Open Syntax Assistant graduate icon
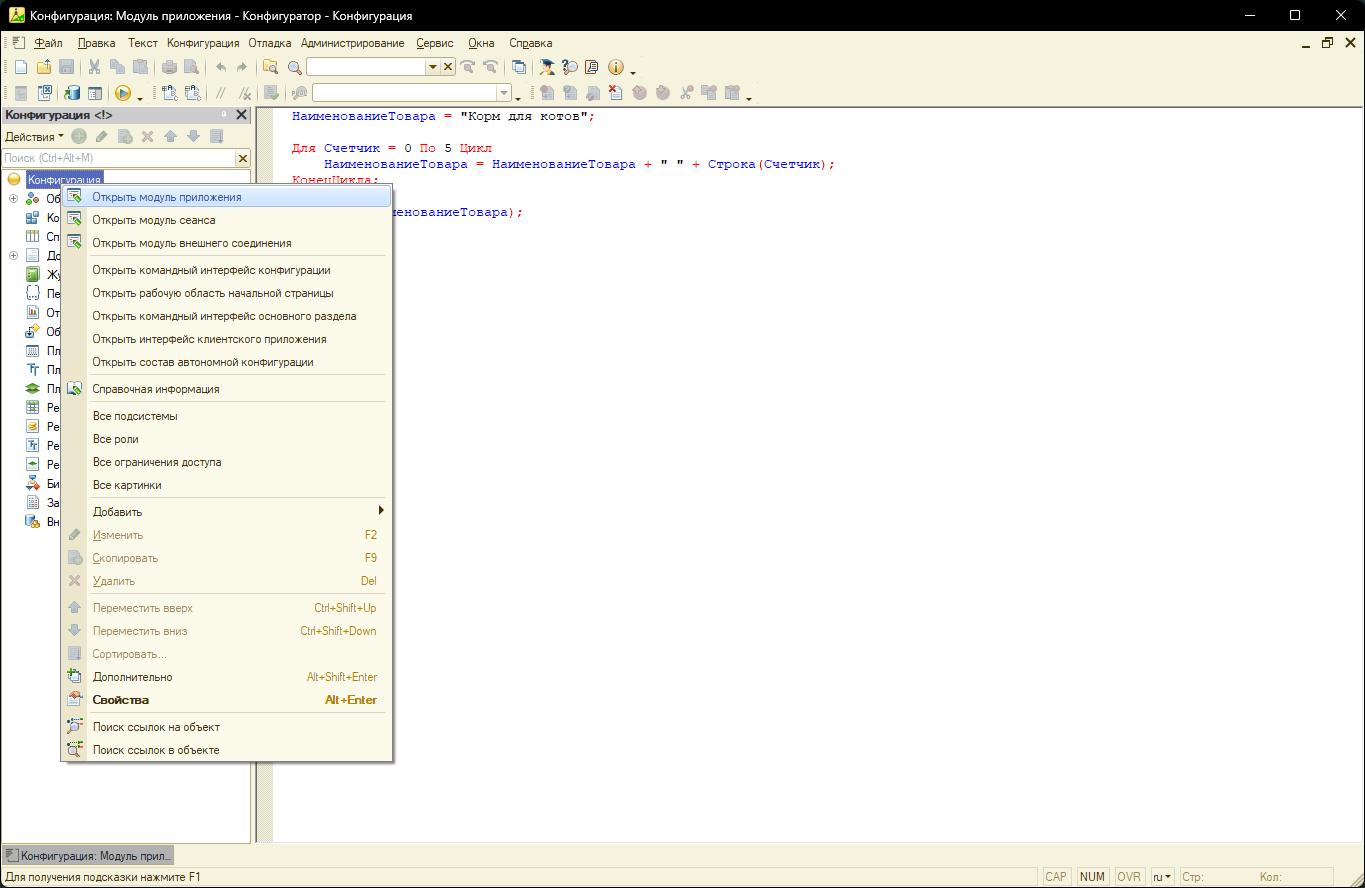The image size is (1365, 888). [x=547, y=67]
